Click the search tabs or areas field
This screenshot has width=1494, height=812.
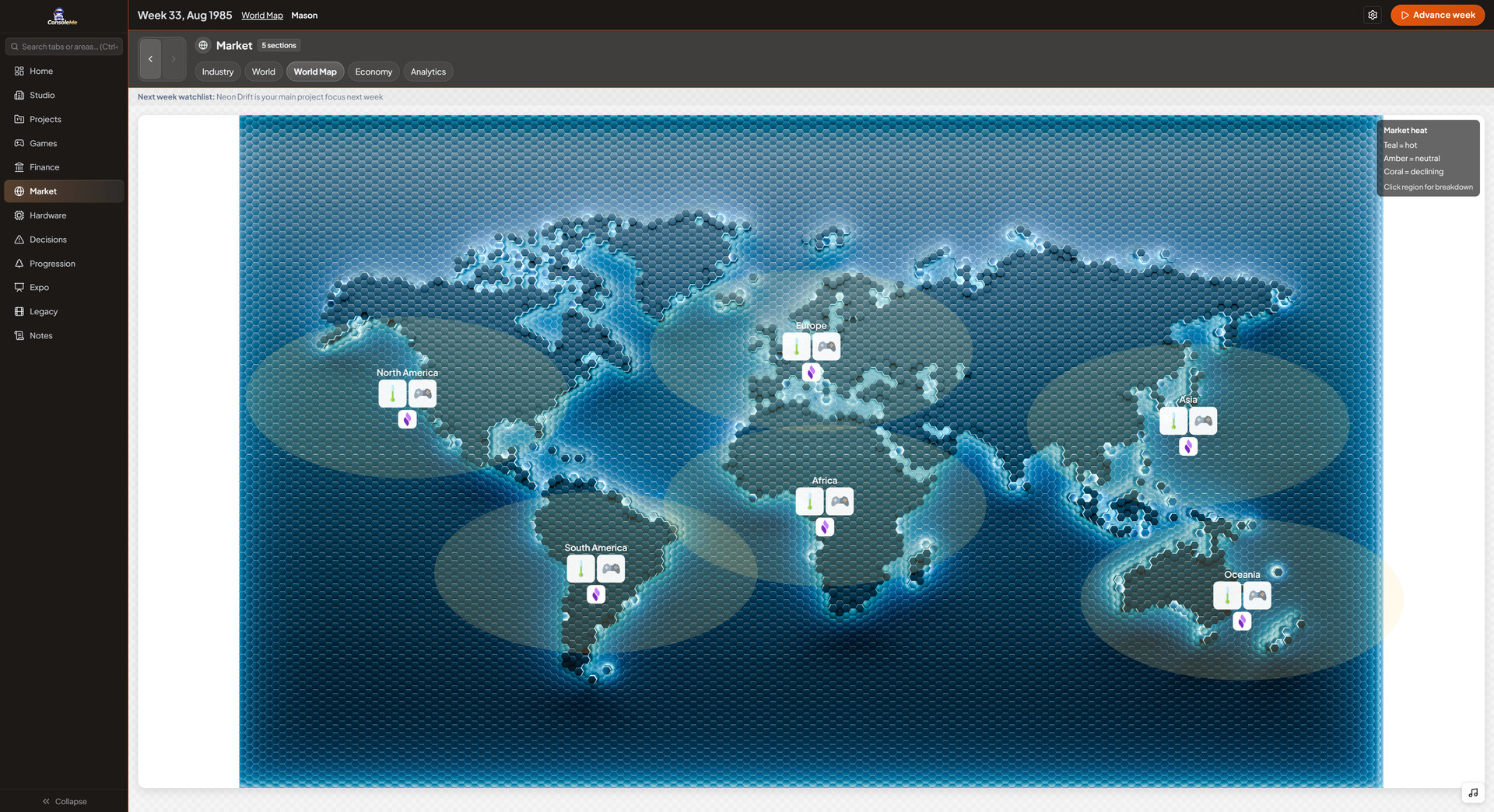point(64,47)
